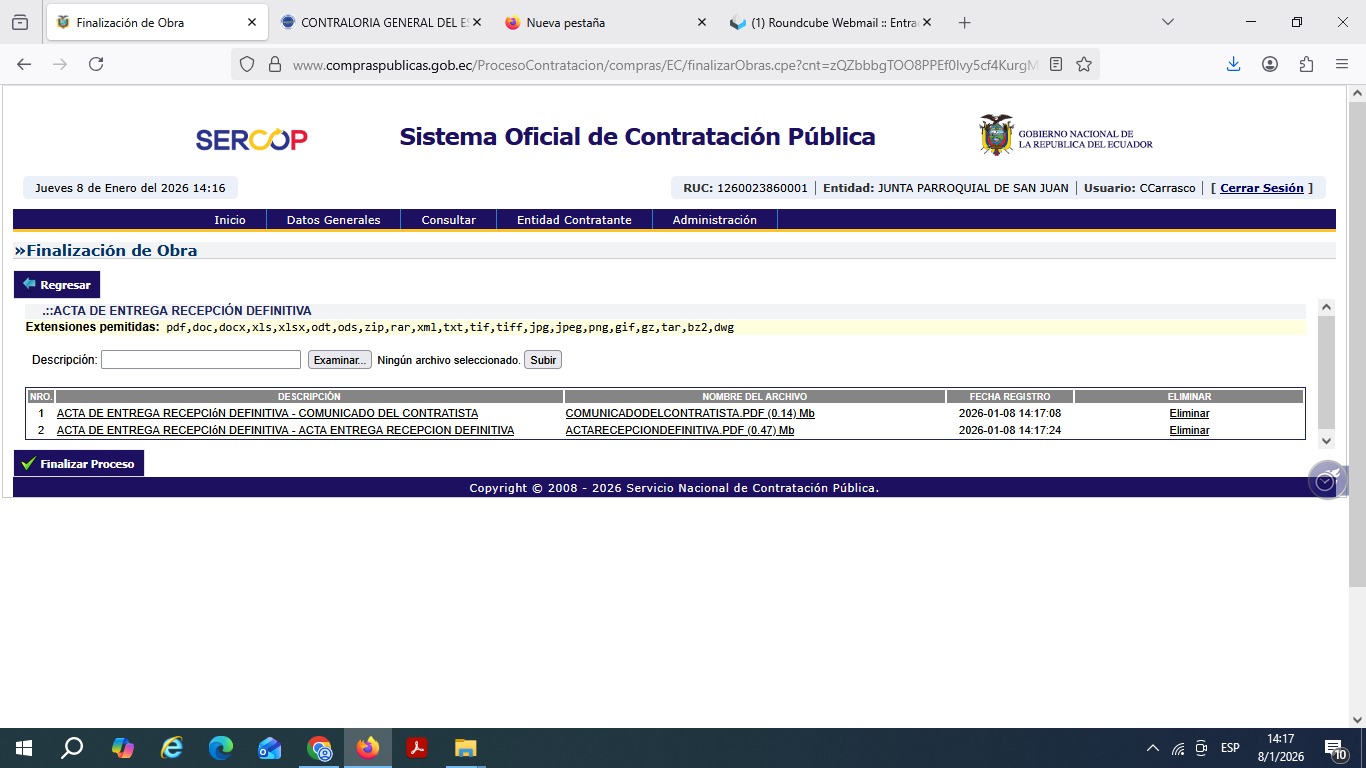
Task: Open ACTARECEPCIONDEFINITIVA.PDF file link
Action: pos(679,430)
